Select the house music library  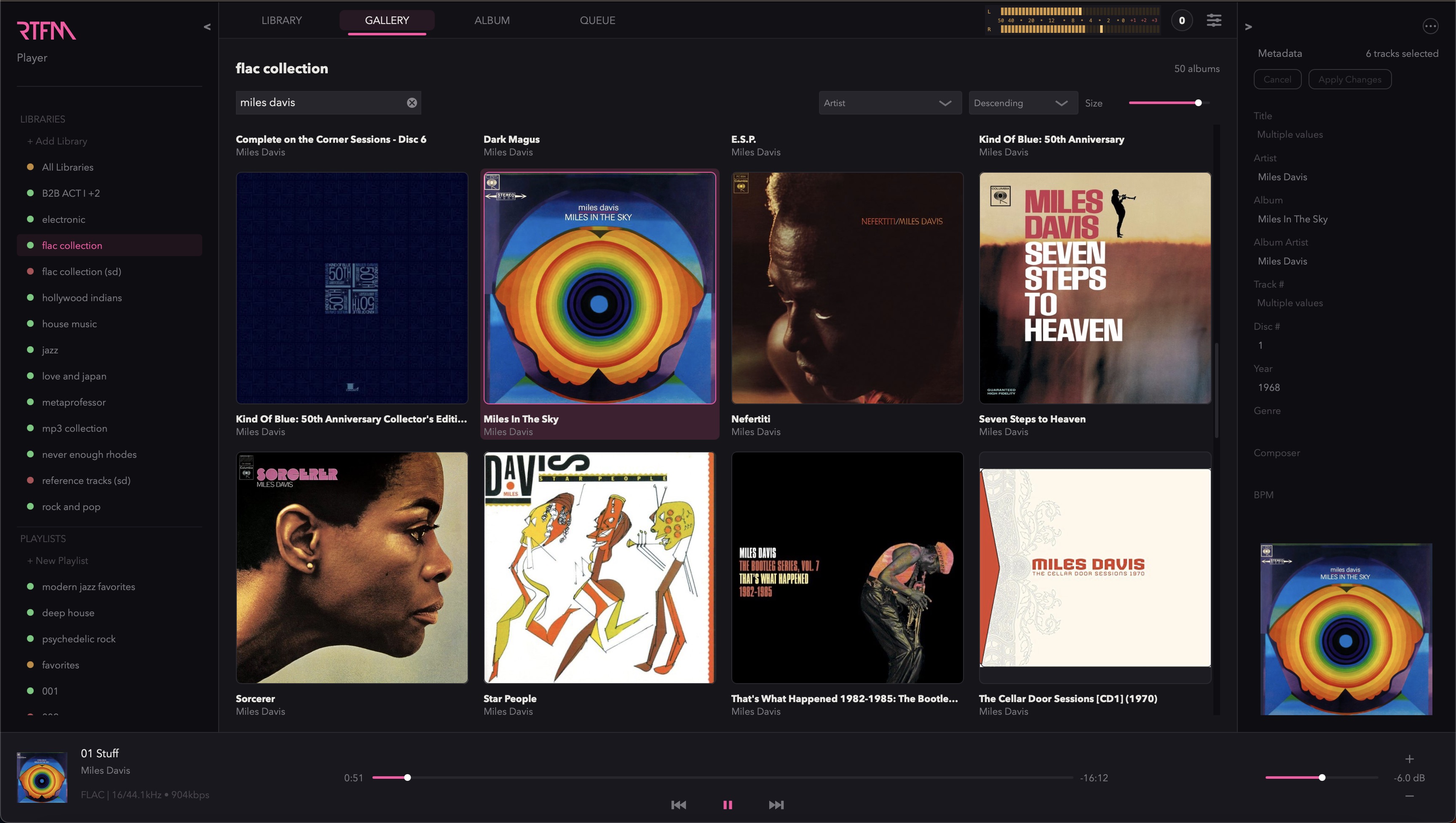click(110, 324)
